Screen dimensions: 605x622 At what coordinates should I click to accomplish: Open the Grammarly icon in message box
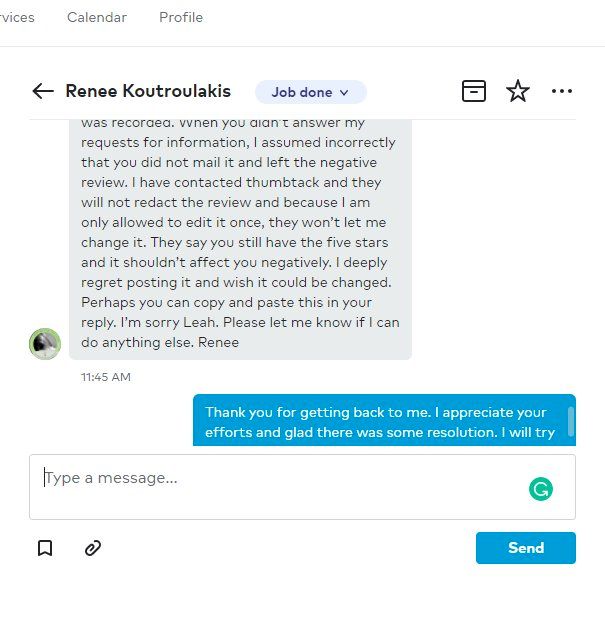click(541, 489)
